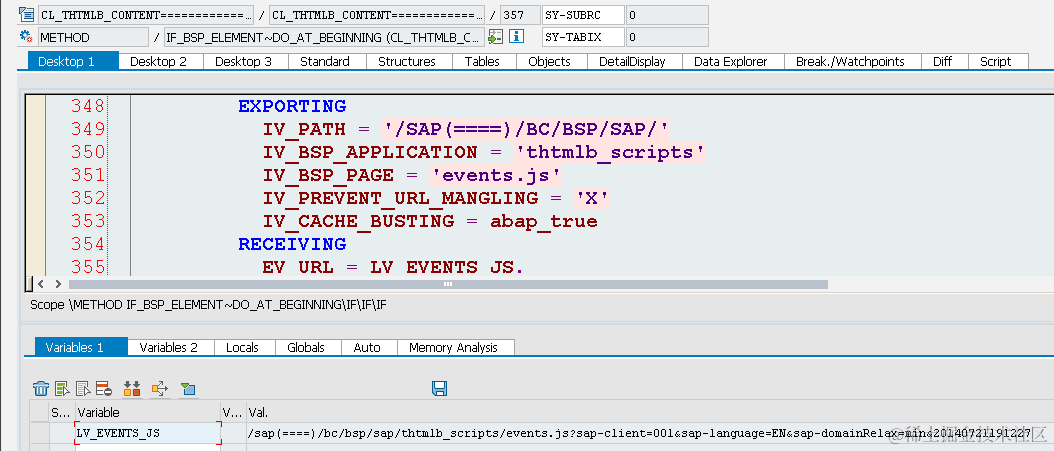Click the horizontal scrollbar thumb of code editor
This screenshot has width=1054, height=451.
[447, 284]
